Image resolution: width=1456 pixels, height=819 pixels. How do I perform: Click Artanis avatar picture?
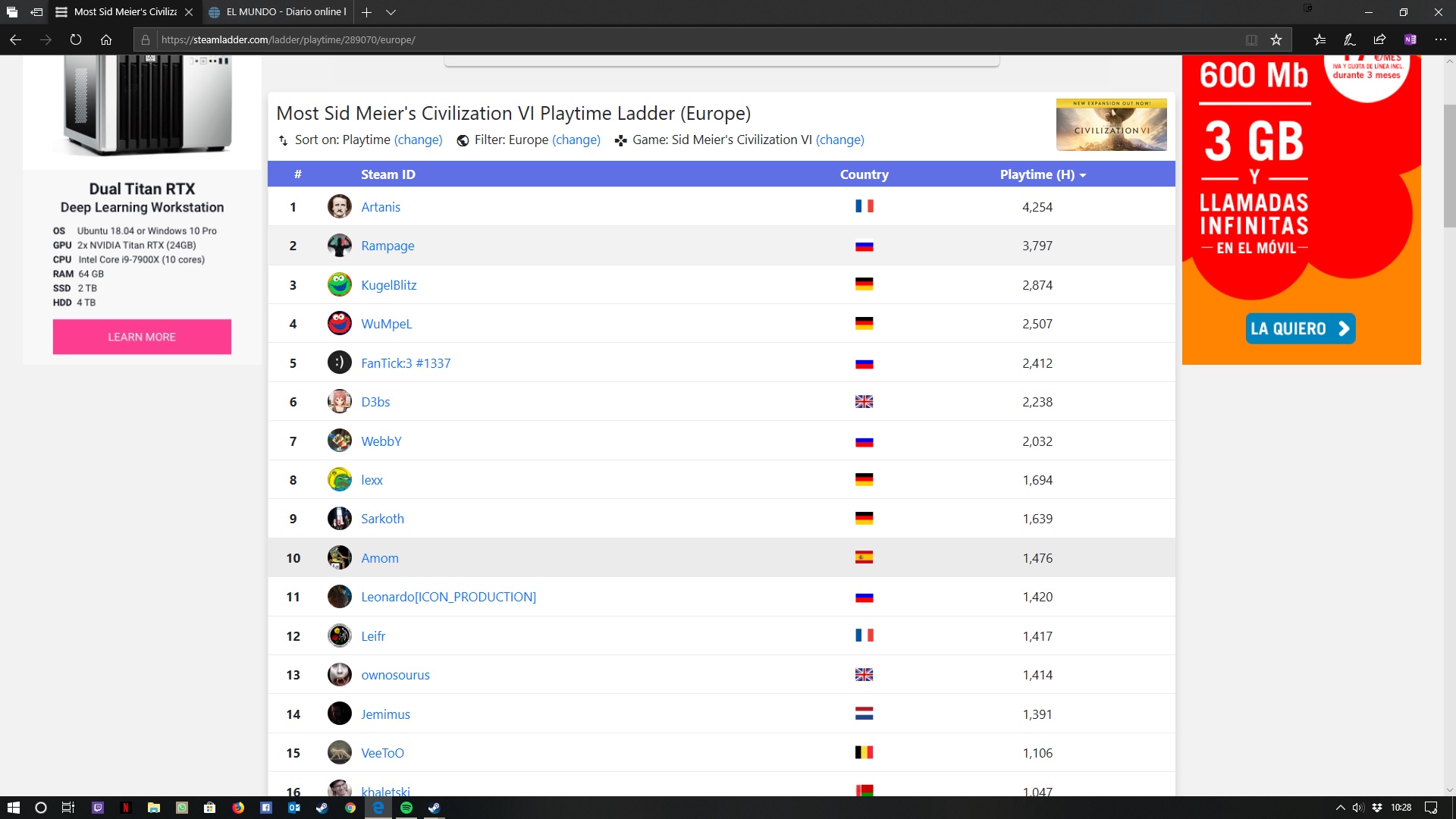[339, 206]
